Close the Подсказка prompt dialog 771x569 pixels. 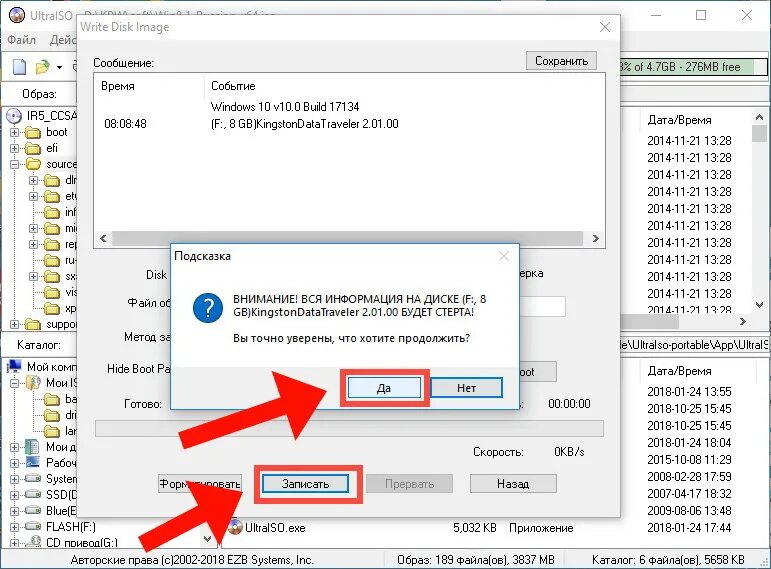point(504,256)
